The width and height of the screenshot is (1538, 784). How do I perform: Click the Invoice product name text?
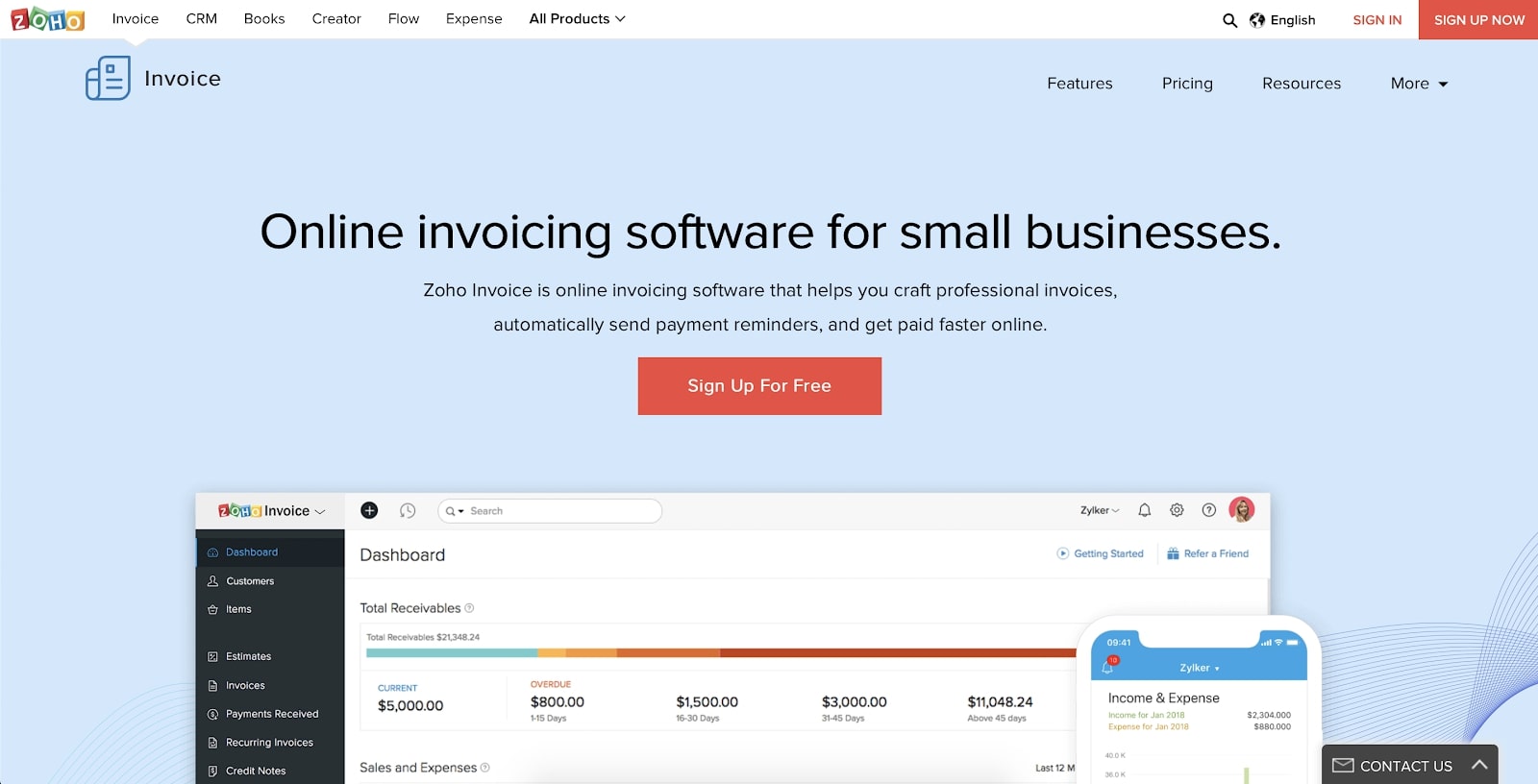[183, 79]
